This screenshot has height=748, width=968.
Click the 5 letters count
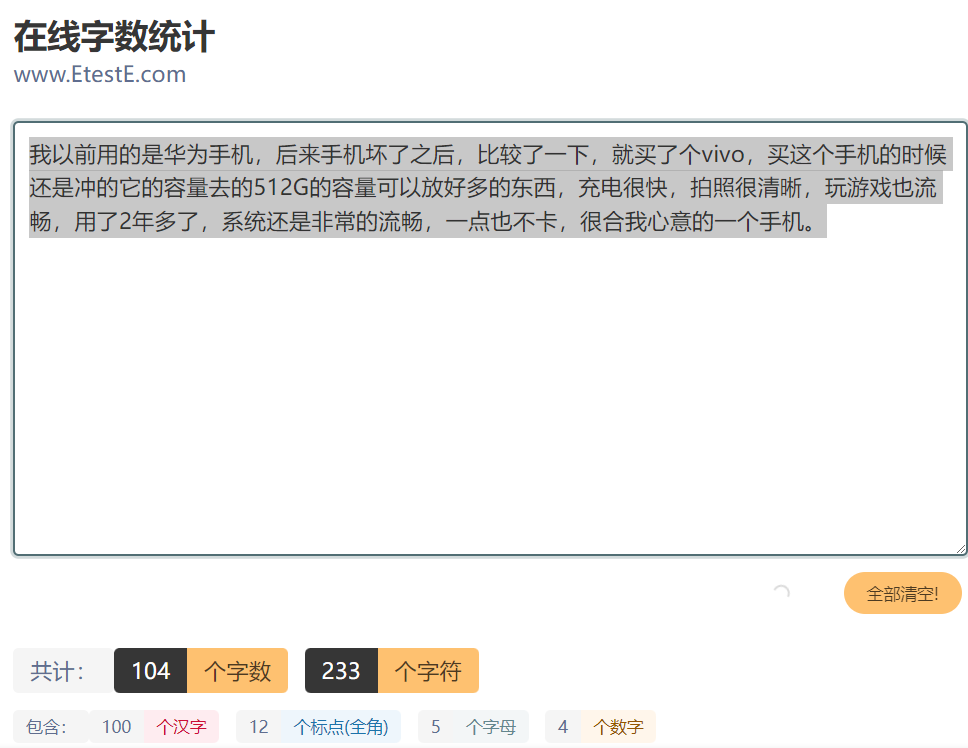click(436, 726)
